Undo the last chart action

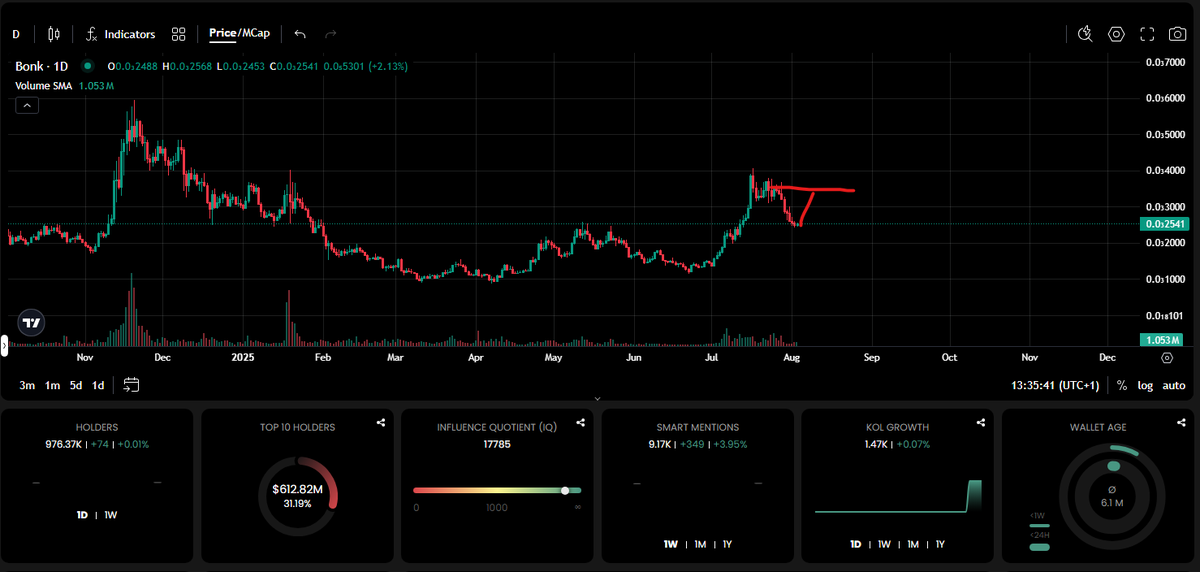coord(300,34)
